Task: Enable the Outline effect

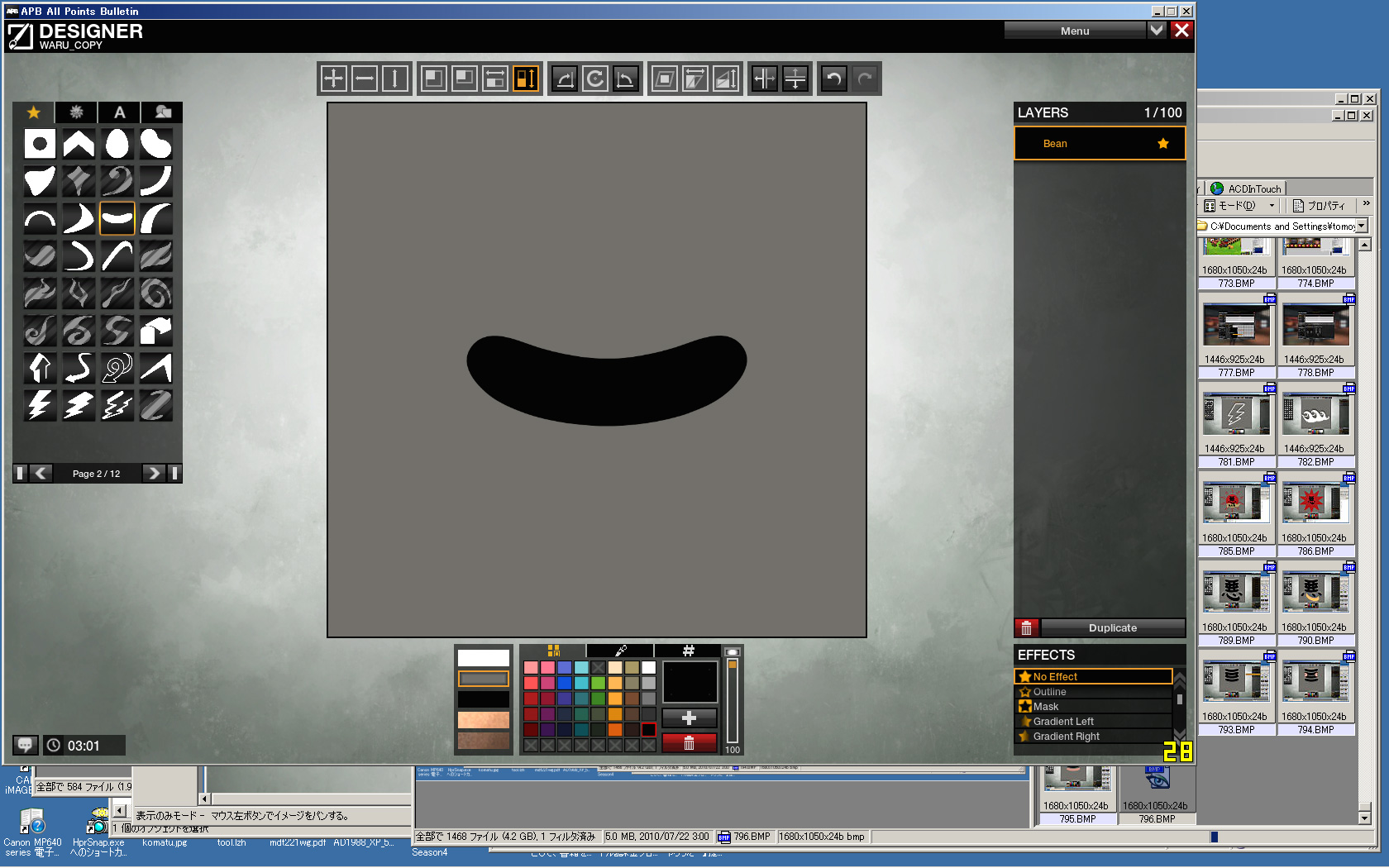Action: tap(1049, 692)
